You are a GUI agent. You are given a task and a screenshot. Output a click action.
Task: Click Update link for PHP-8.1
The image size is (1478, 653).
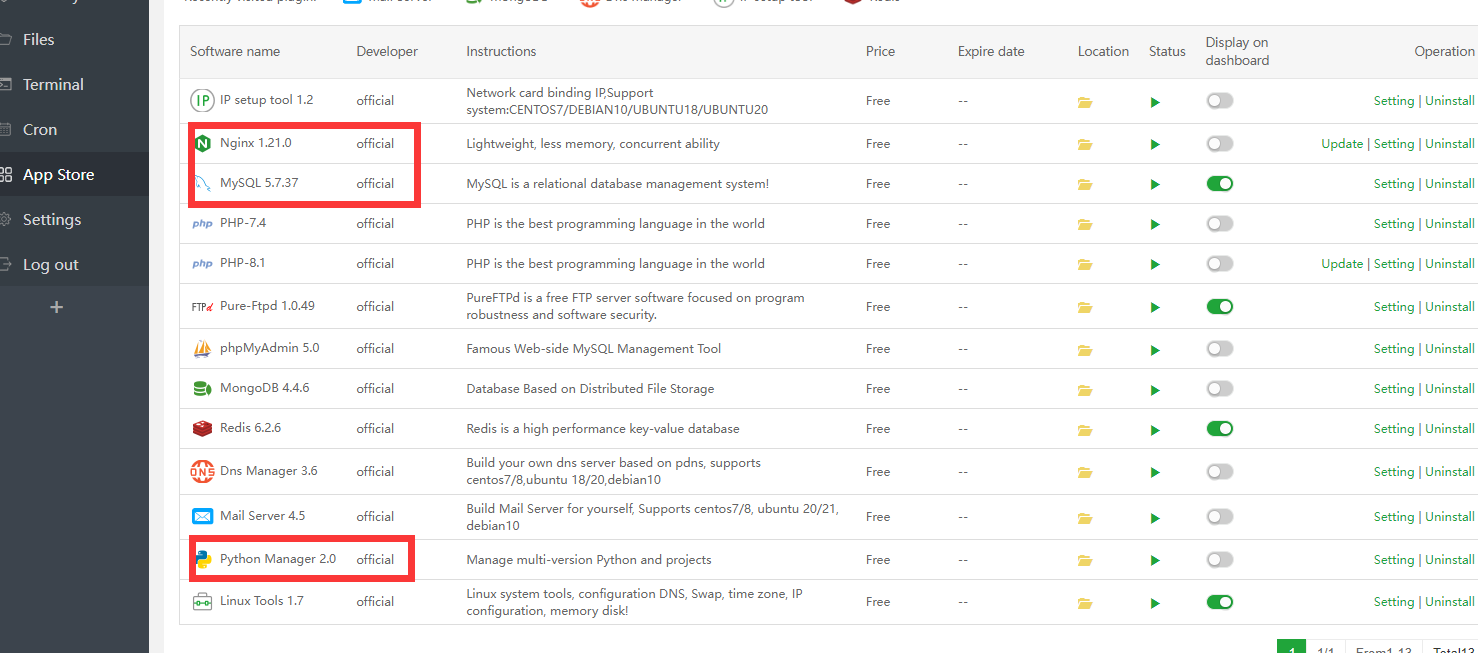coord(1342,264)
